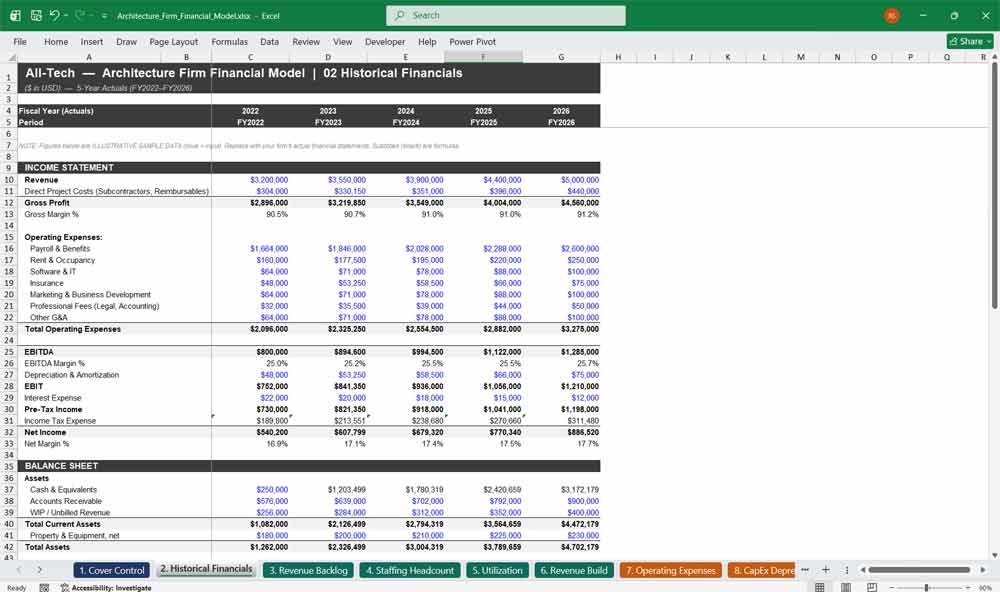Viewport: 1000px width, 592px height.
Task: Open the View ribbon tab
Action: [x=342, y=41]
